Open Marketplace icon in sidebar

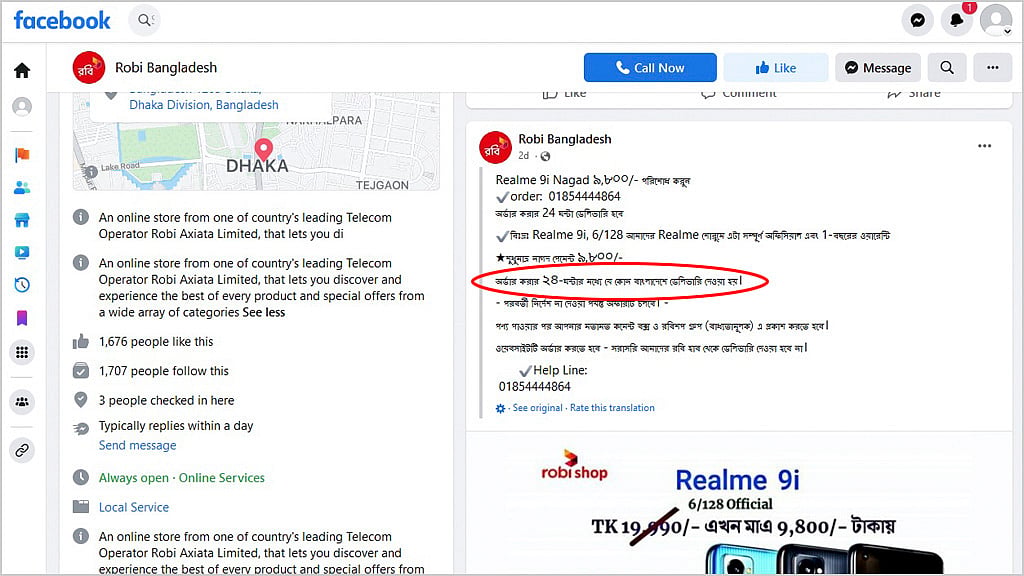click(22, 220)
